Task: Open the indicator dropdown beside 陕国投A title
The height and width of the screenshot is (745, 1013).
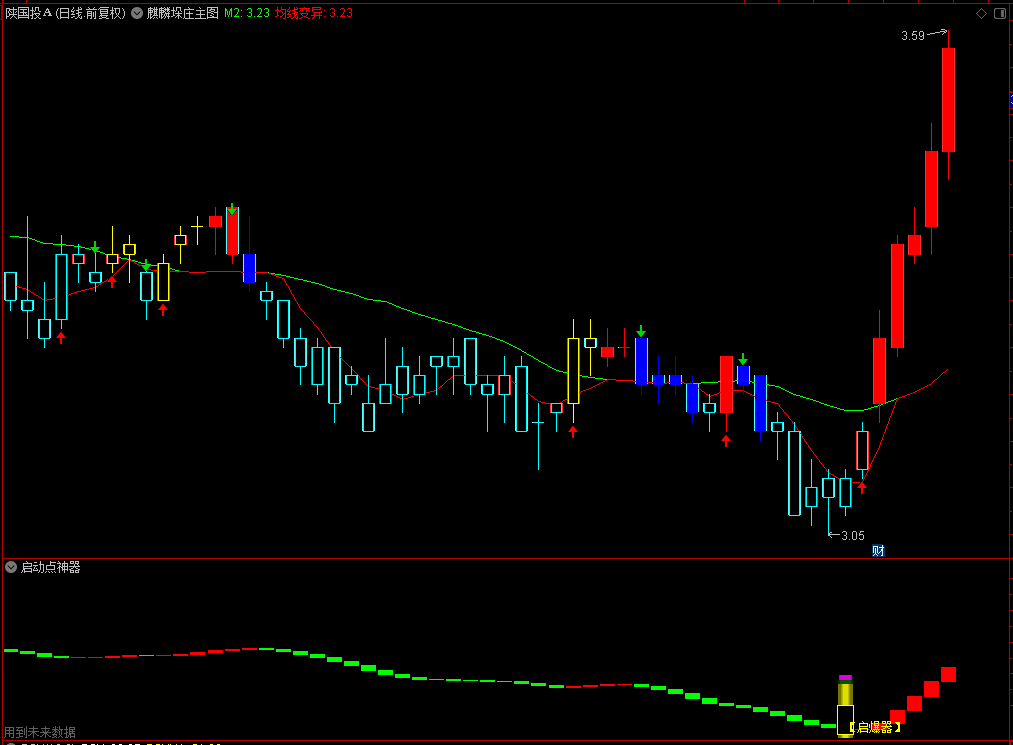Action: pyautogui.click(x=137, y=13)
